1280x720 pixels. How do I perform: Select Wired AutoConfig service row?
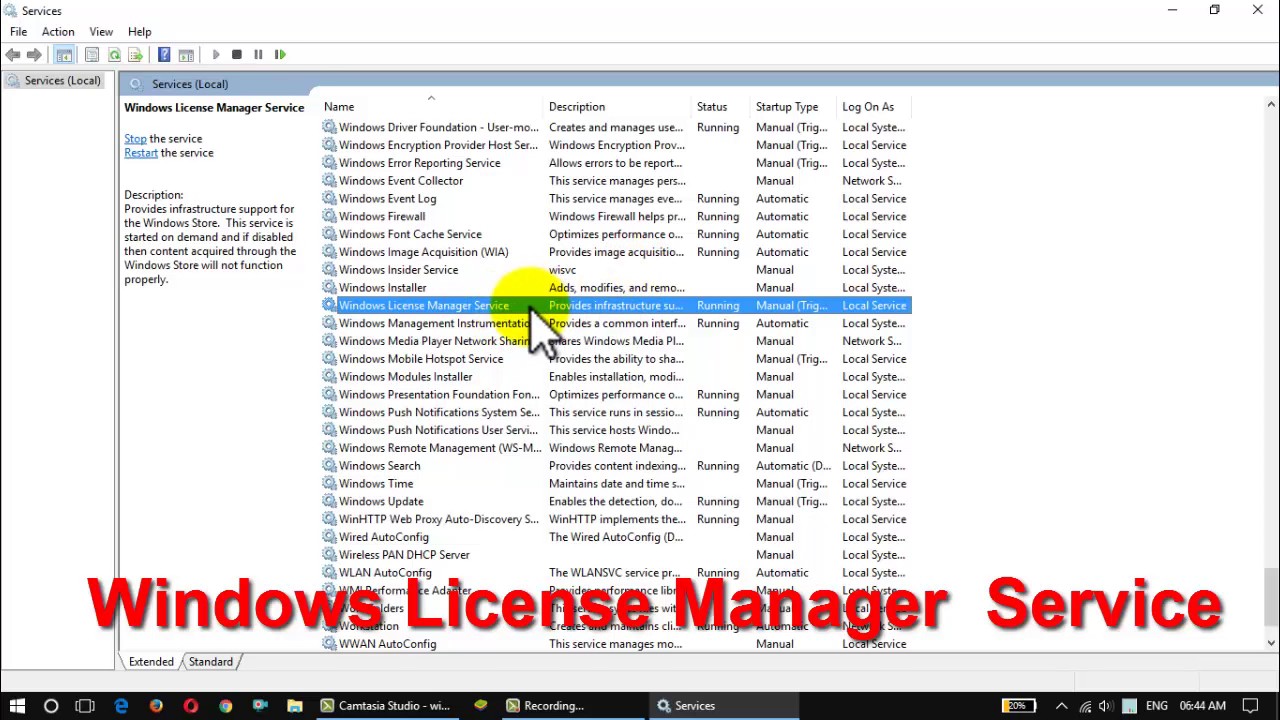click(x=615, y=537)
